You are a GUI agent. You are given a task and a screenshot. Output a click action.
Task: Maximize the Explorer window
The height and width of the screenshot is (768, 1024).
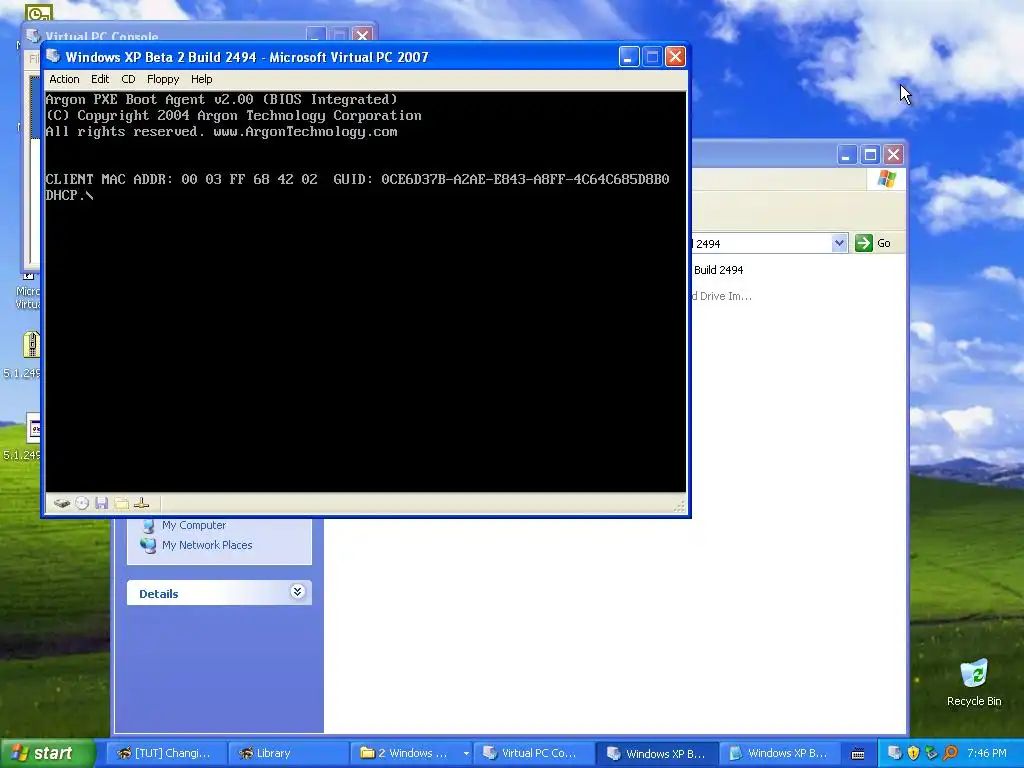870,155
